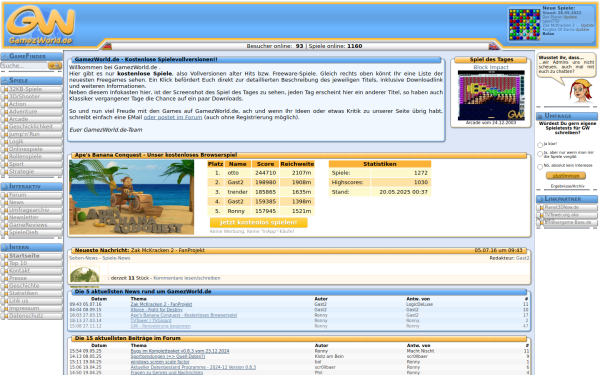Focus the Suche search field
This screenshot has height=375, width=600.
click(24, 66)
